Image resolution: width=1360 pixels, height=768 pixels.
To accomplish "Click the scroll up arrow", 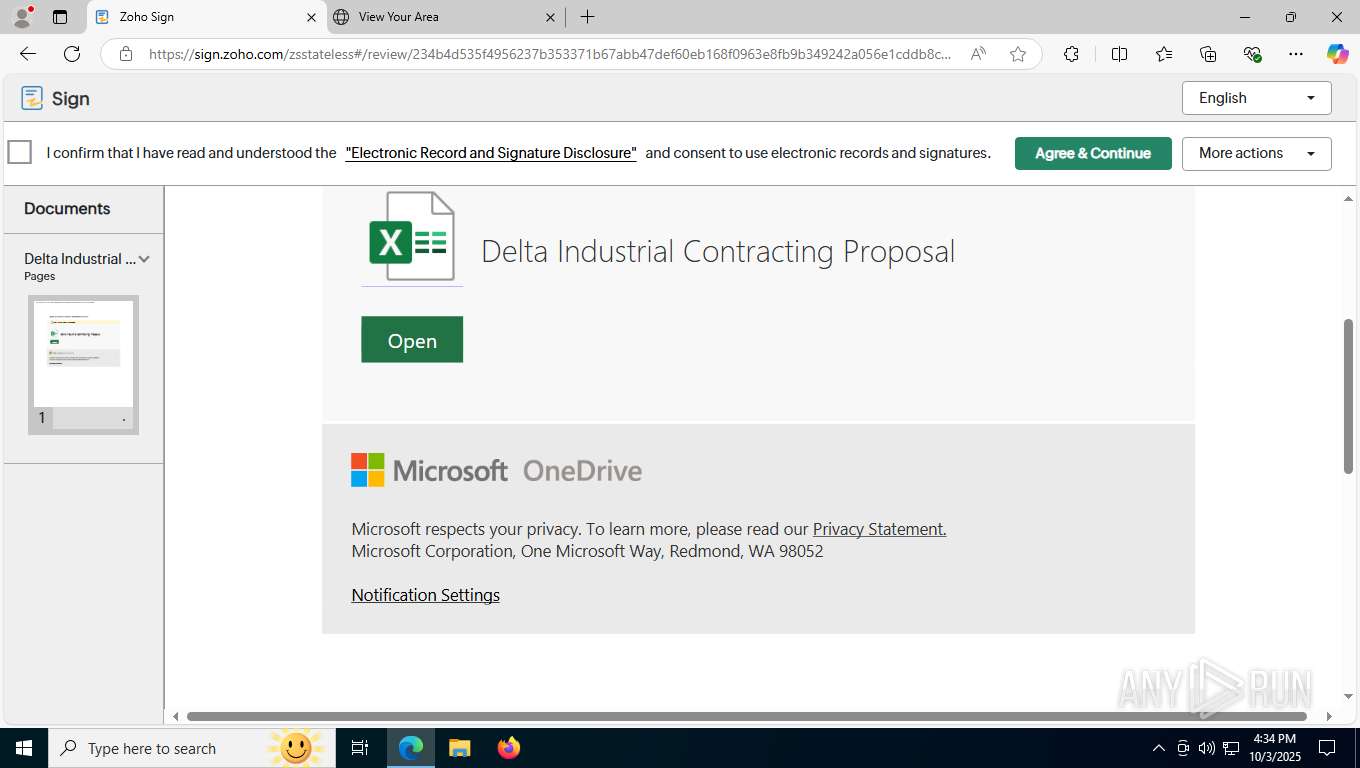I will (1348, 198).
